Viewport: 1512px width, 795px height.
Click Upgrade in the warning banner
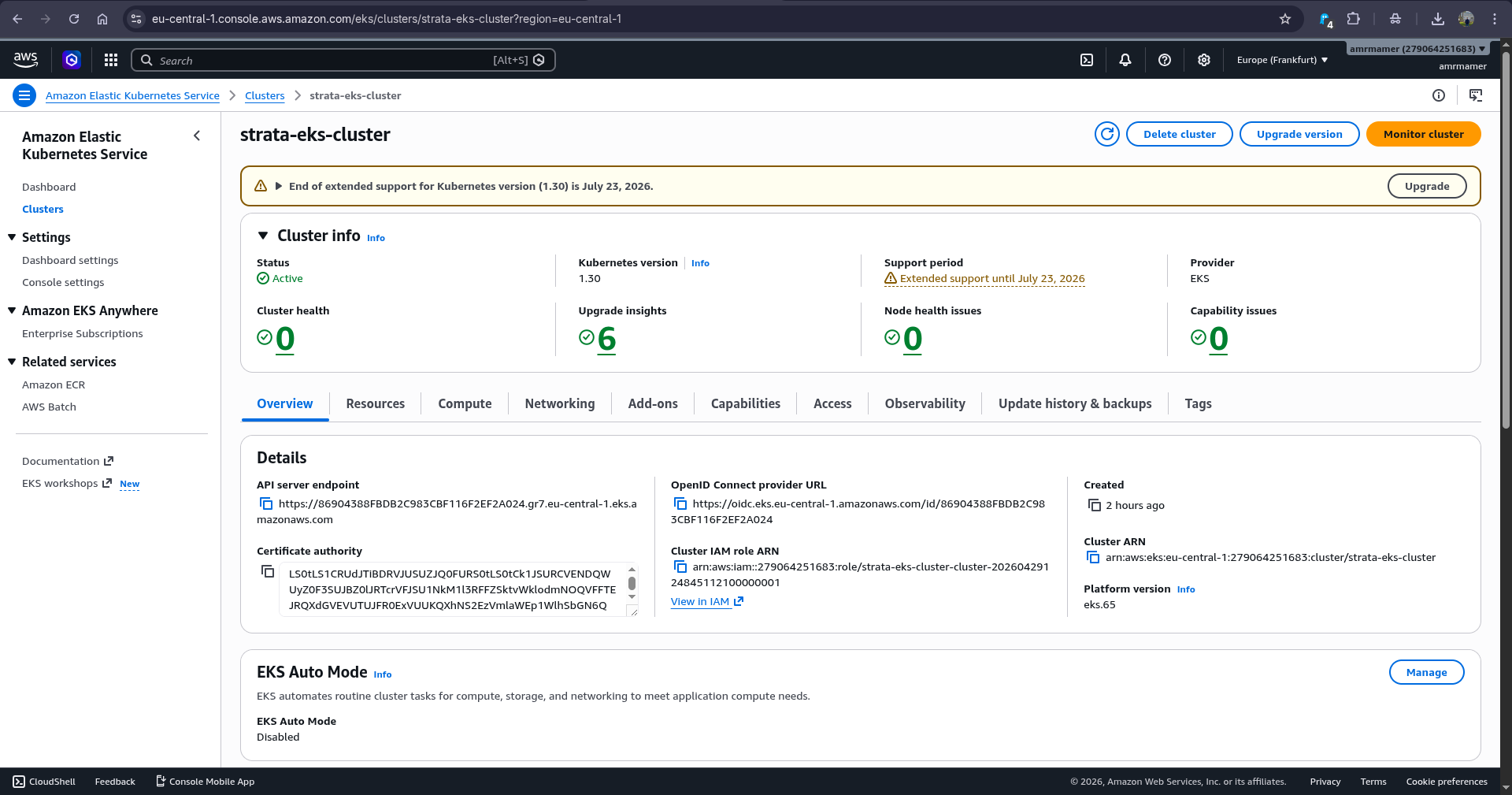point(1426,186)
